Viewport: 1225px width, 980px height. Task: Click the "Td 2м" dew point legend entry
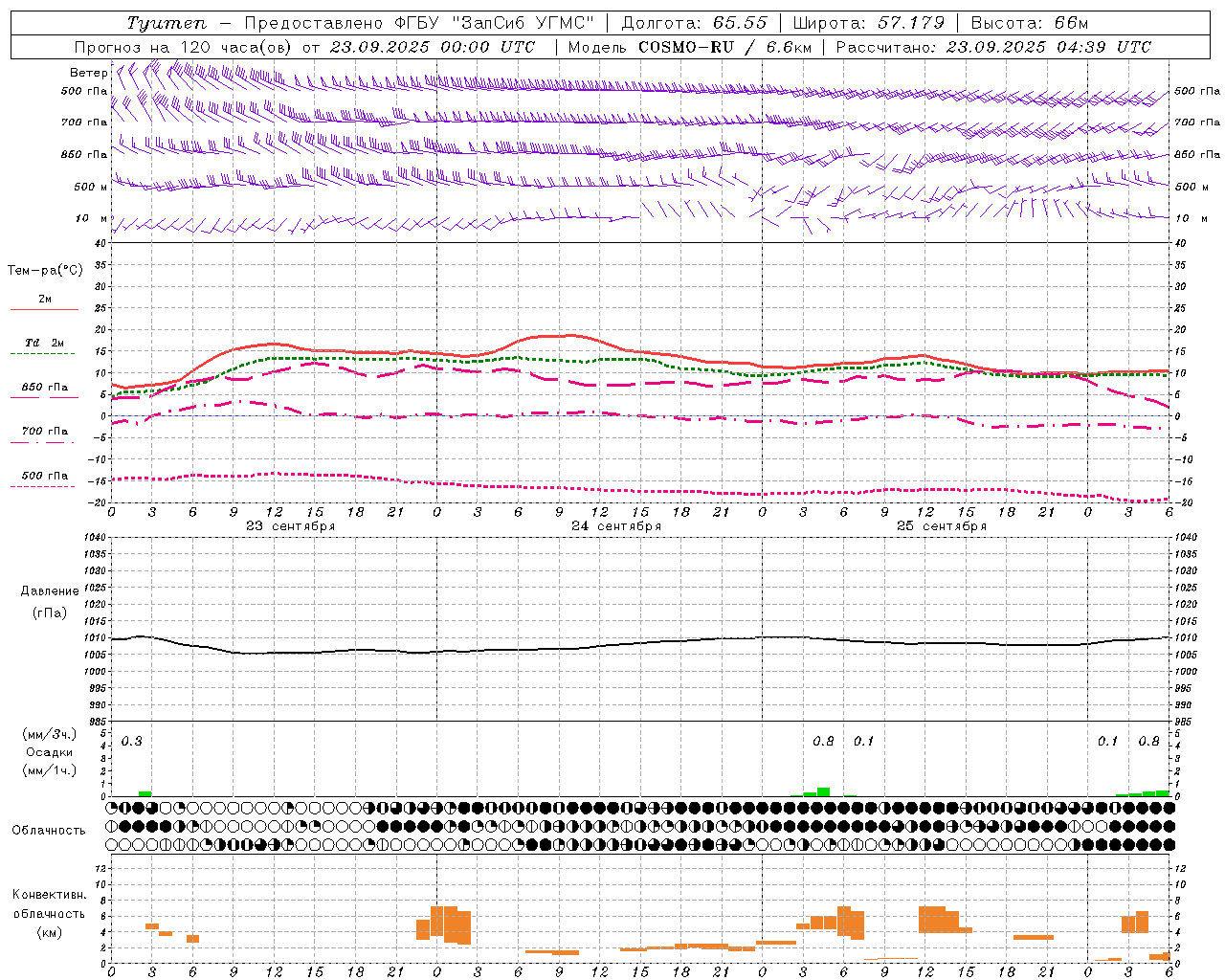(x=44, y=343)
